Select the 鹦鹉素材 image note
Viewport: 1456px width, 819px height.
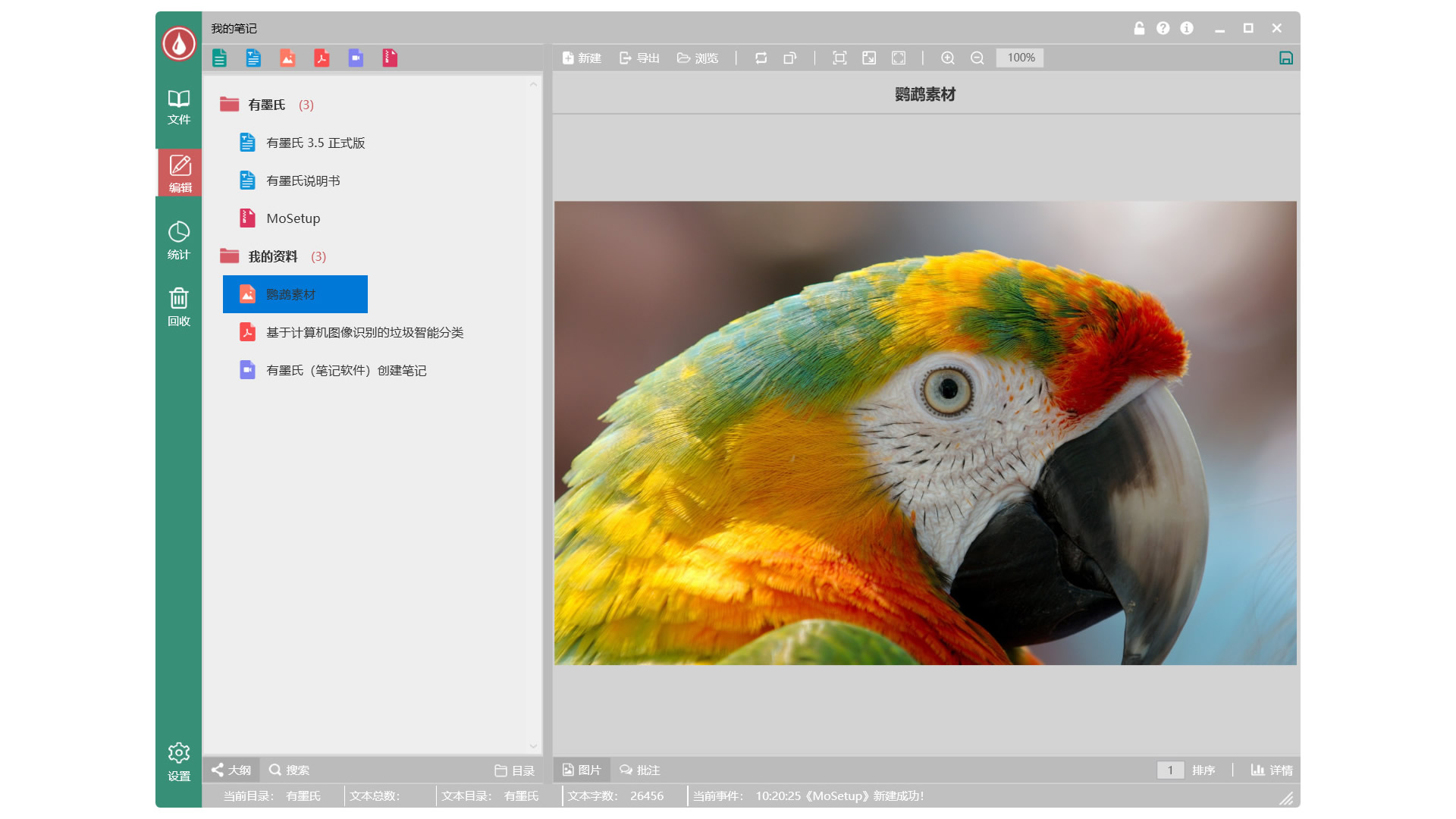[x=295, y=294]
